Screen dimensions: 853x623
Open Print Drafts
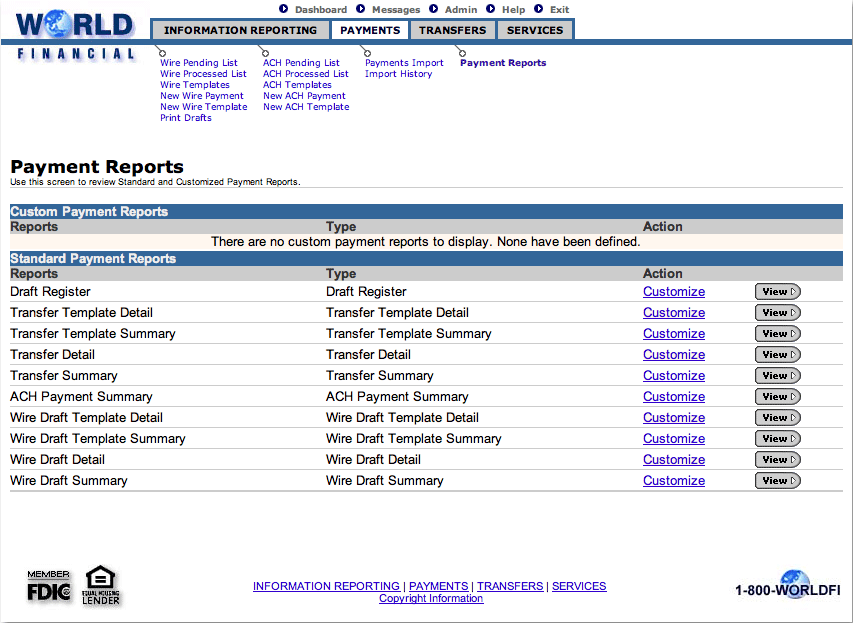point(186,118)
